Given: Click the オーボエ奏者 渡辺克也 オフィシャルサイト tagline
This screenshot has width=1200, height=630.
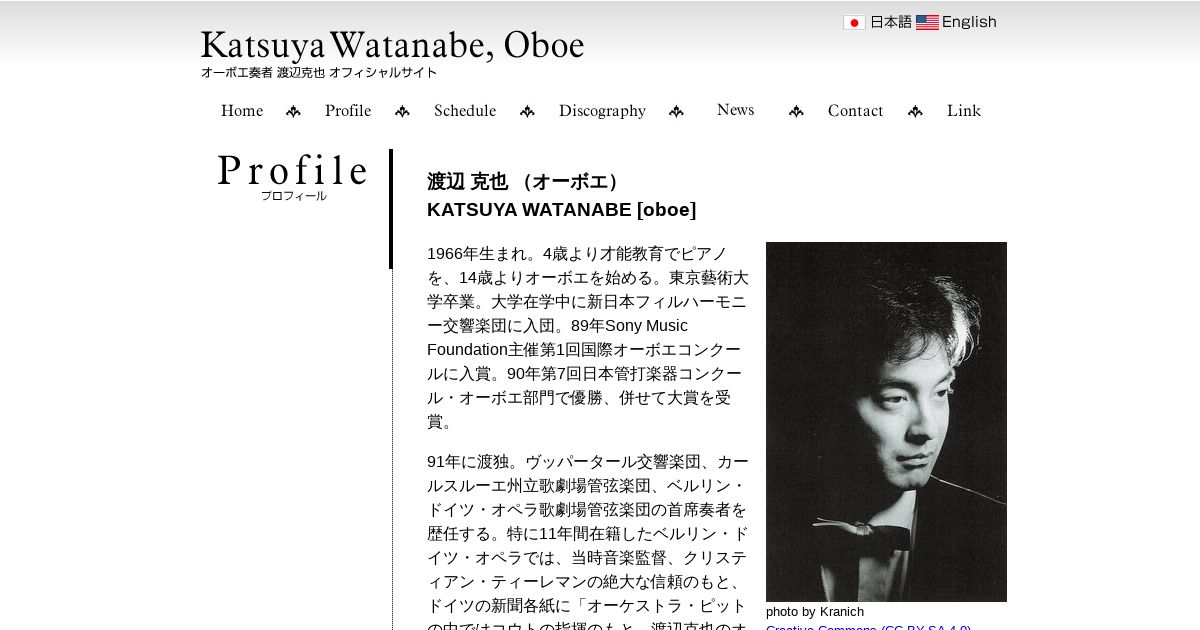Looking at the screenshot, I should (319, 73).
